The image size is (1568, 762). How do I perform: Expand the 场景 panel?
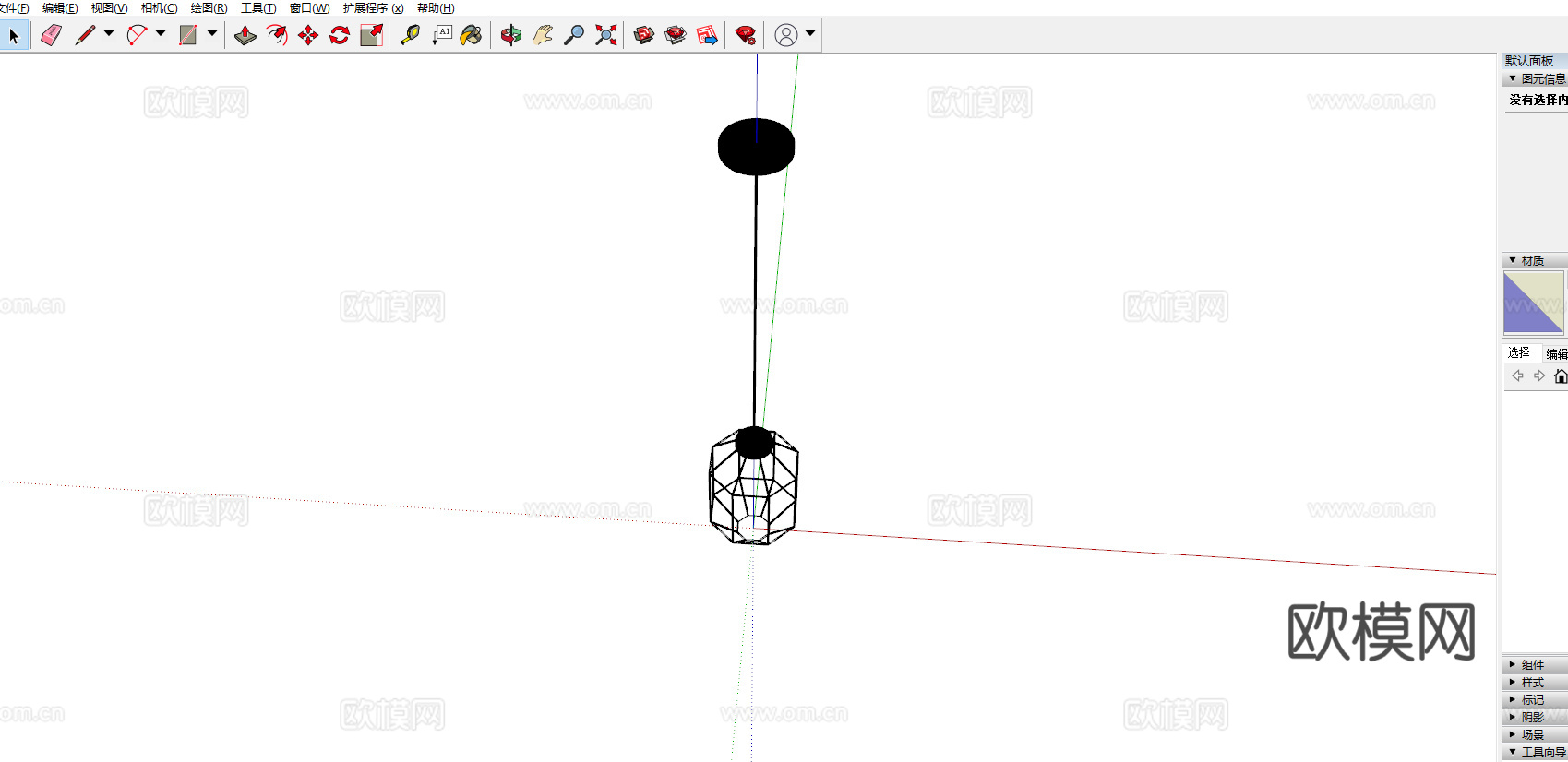tap(1513, 734)
